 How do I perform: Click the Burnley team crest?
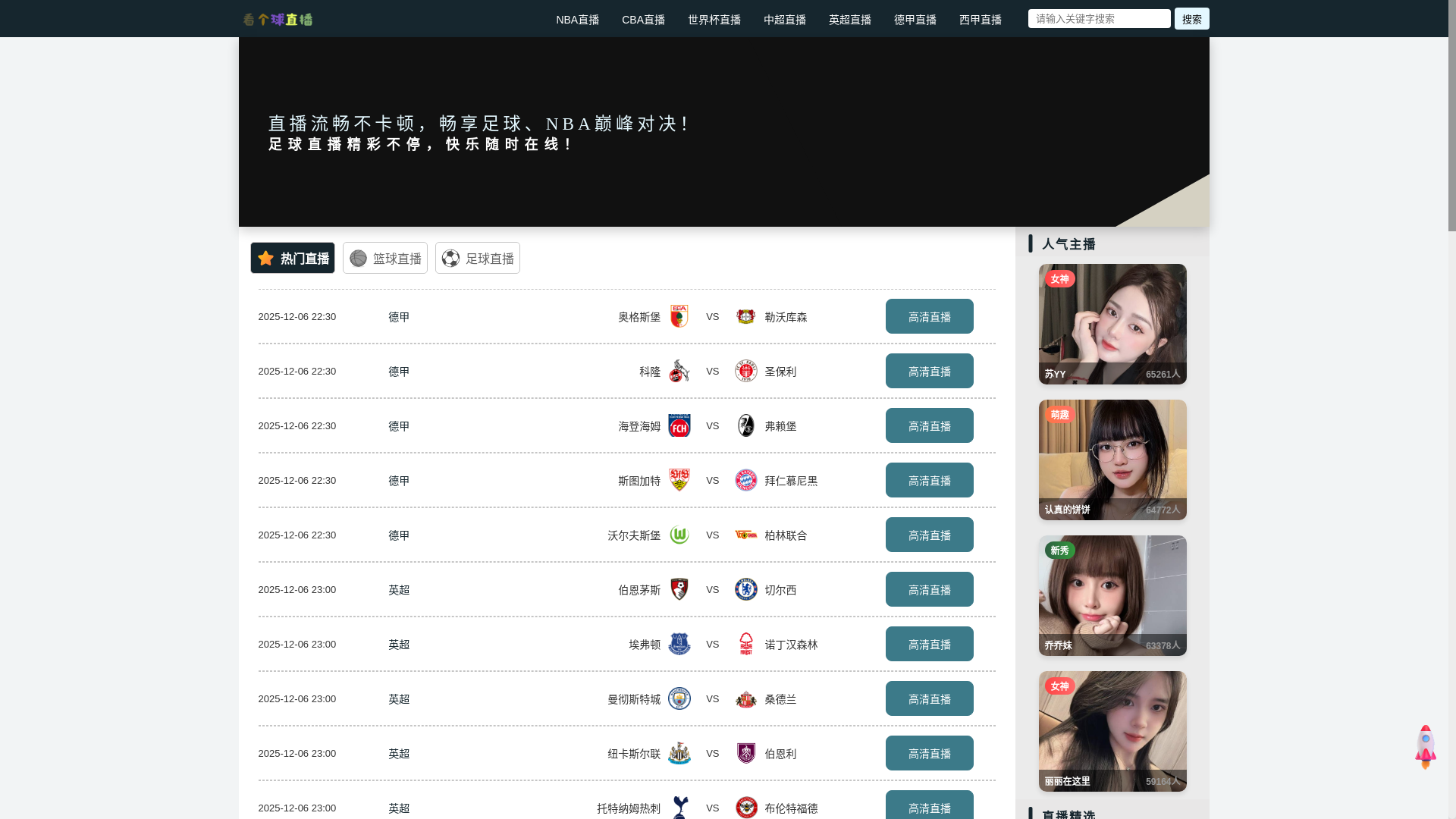[746, 753]
